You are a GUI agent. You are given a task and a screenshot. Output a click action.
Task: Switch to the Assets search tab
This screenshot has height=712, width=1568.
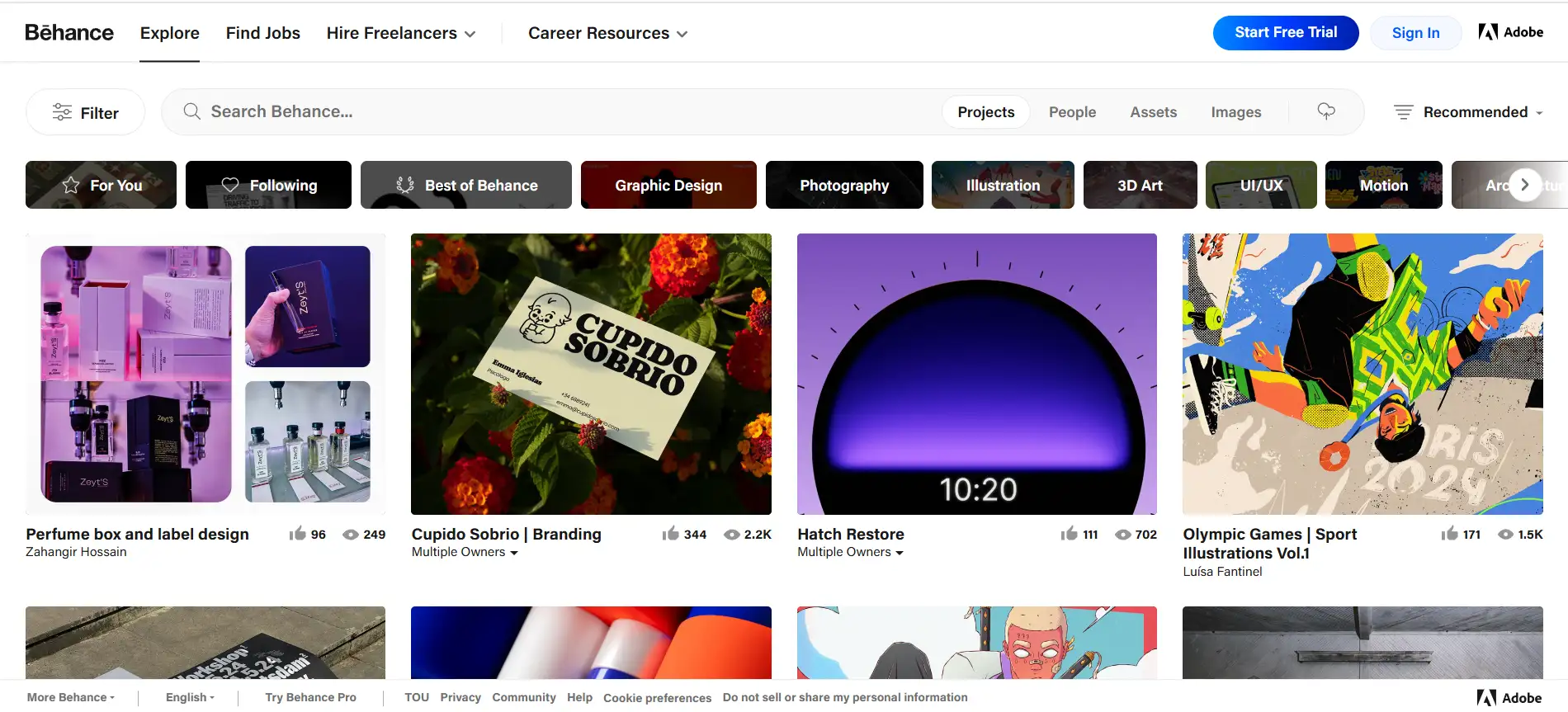(1153, 112)
